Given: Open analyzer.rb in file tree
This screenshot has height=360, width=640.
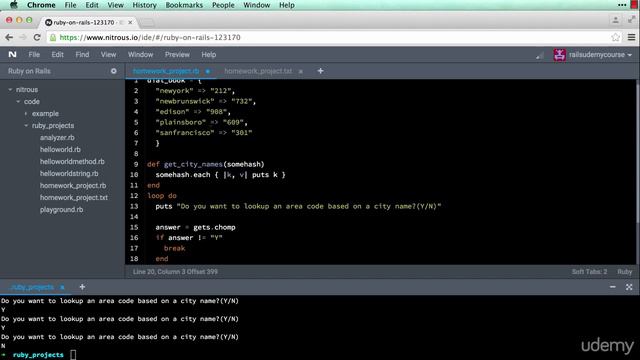Looking at the screenshot, I should (57, 138).
